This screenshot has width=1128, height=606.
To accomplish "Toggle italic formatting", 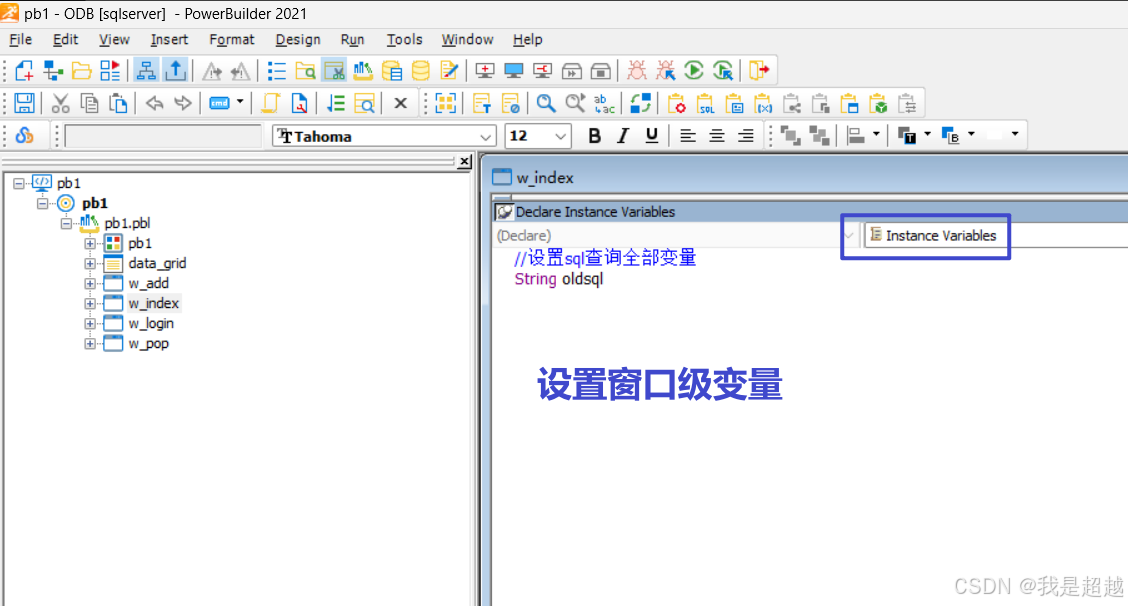I will 621,134.
